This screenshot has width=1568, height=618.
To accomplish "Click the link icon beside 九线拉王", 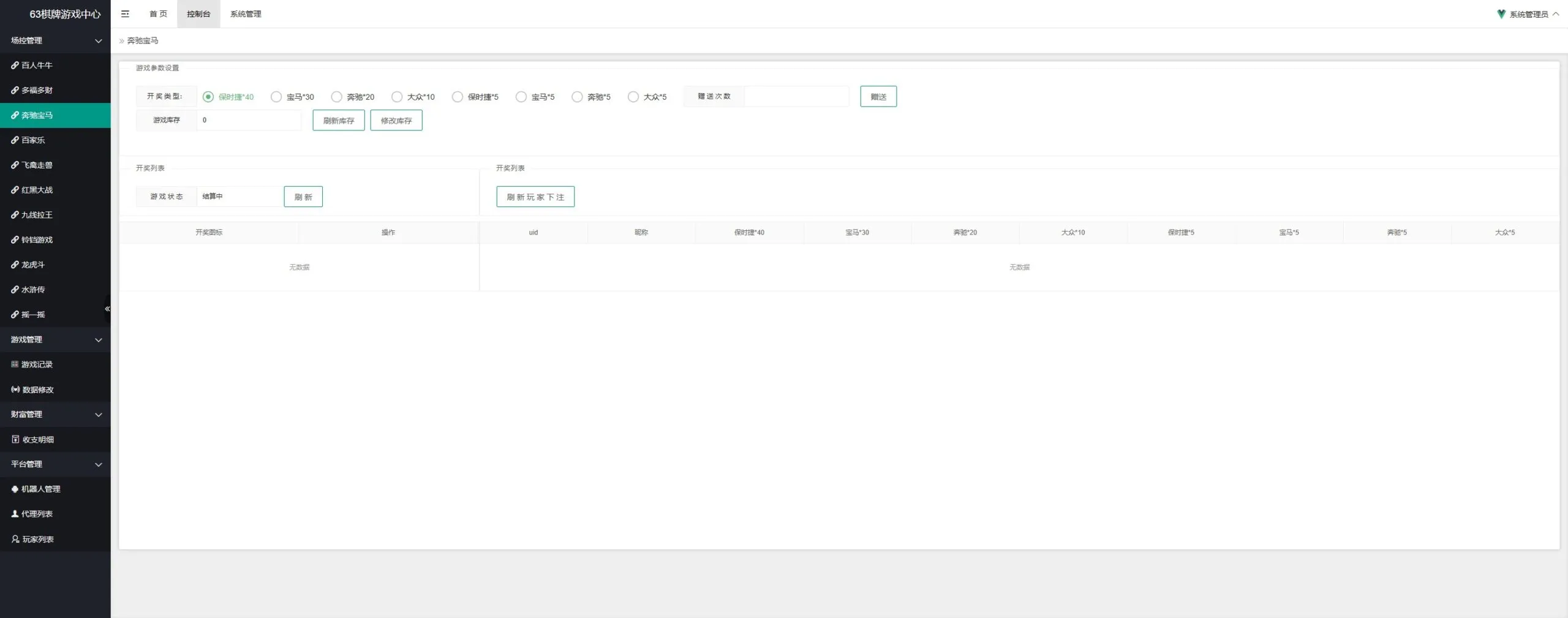I will (15, 215).
